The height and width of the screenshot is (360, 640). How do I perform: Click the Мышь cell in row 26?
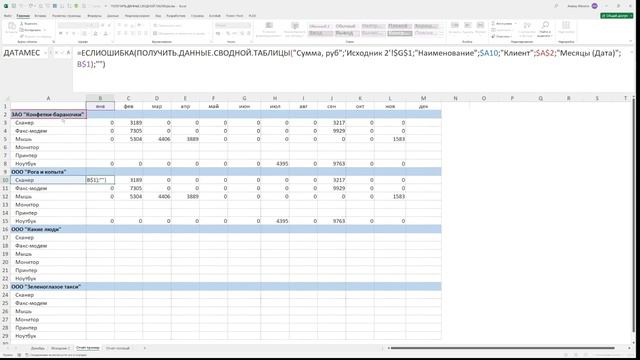(x=48, y=311)
